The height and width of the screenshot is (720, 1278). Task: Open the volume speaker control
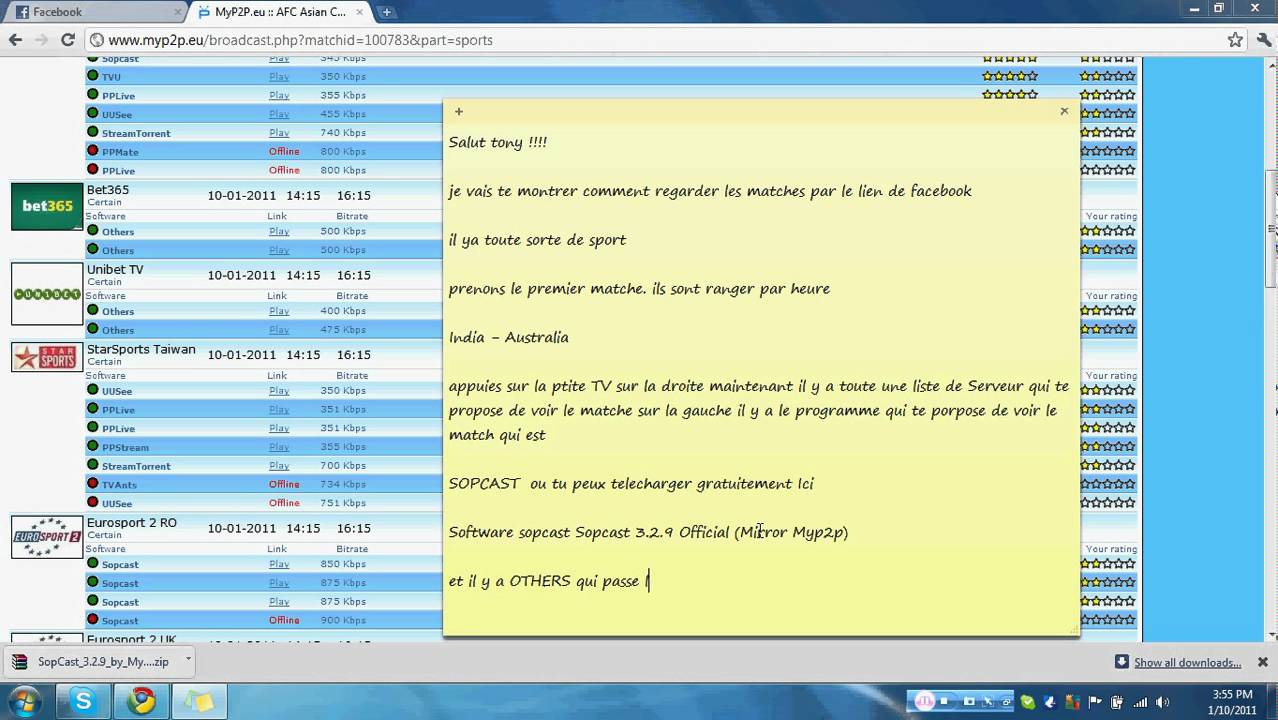point(1161,702)
